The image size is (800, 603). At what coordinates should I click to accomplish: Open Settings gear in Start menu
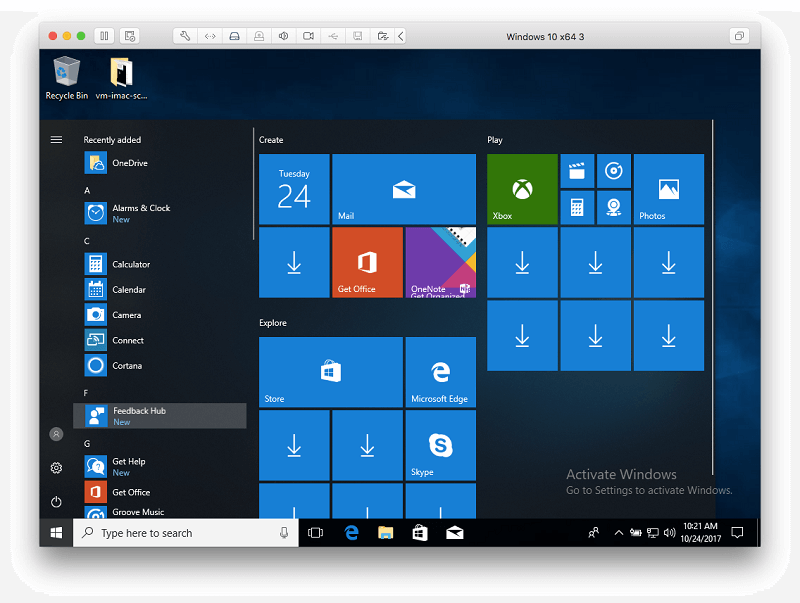56,468
